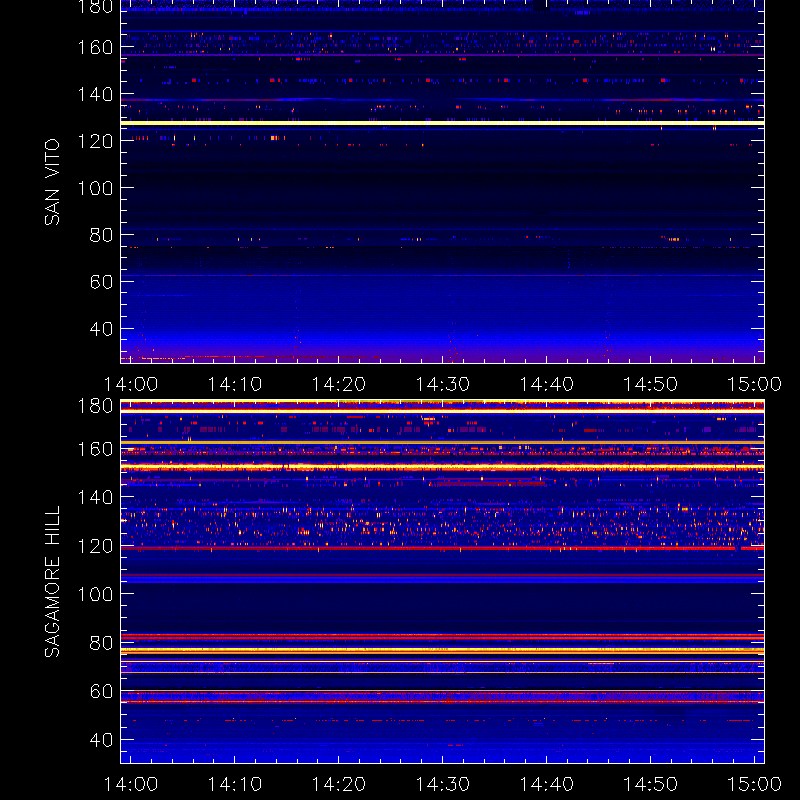Select the 100 tick label on San Vito plot

click(x=95, y=188)
